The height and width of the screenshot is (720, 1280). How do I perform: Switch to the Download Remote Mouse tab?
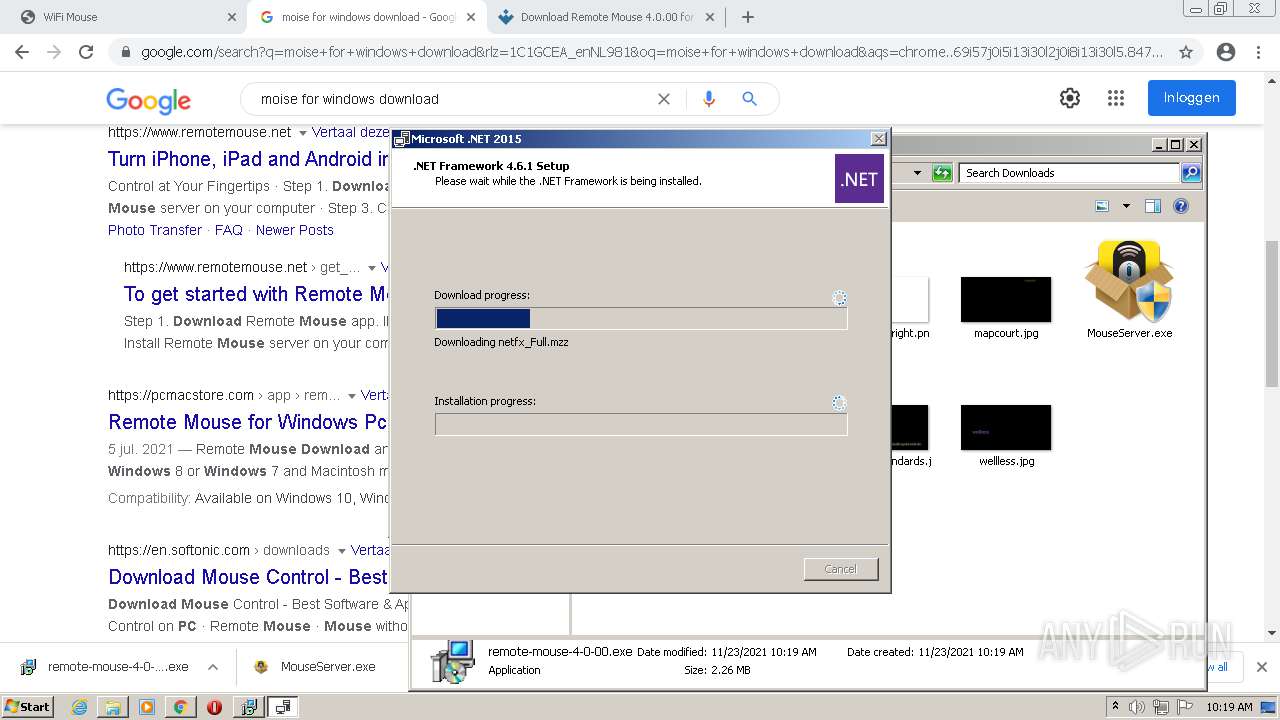point(606,17)
